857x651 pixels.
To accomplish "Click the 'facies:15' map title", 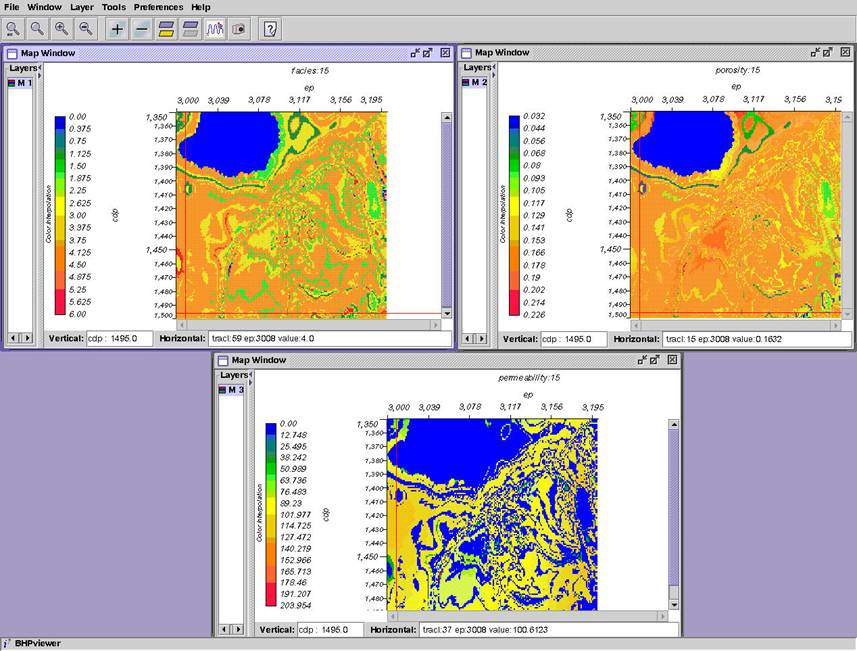I will (310, 71).
